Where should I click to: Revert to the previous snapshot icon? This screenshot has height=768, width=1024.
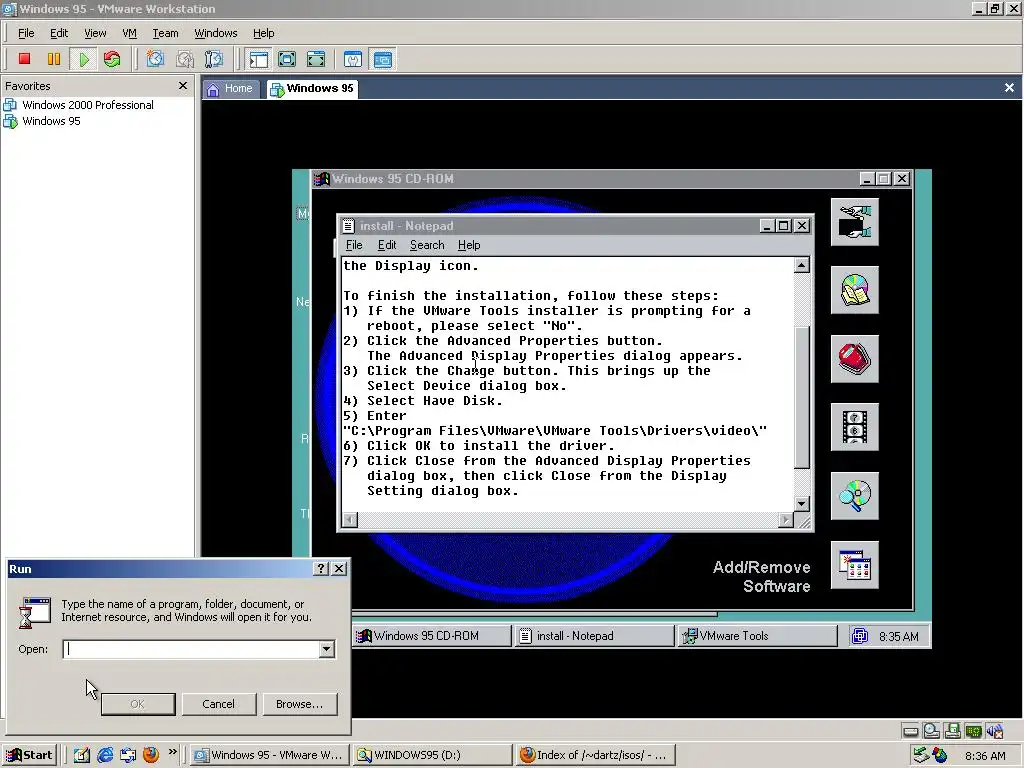pos(185,59)
